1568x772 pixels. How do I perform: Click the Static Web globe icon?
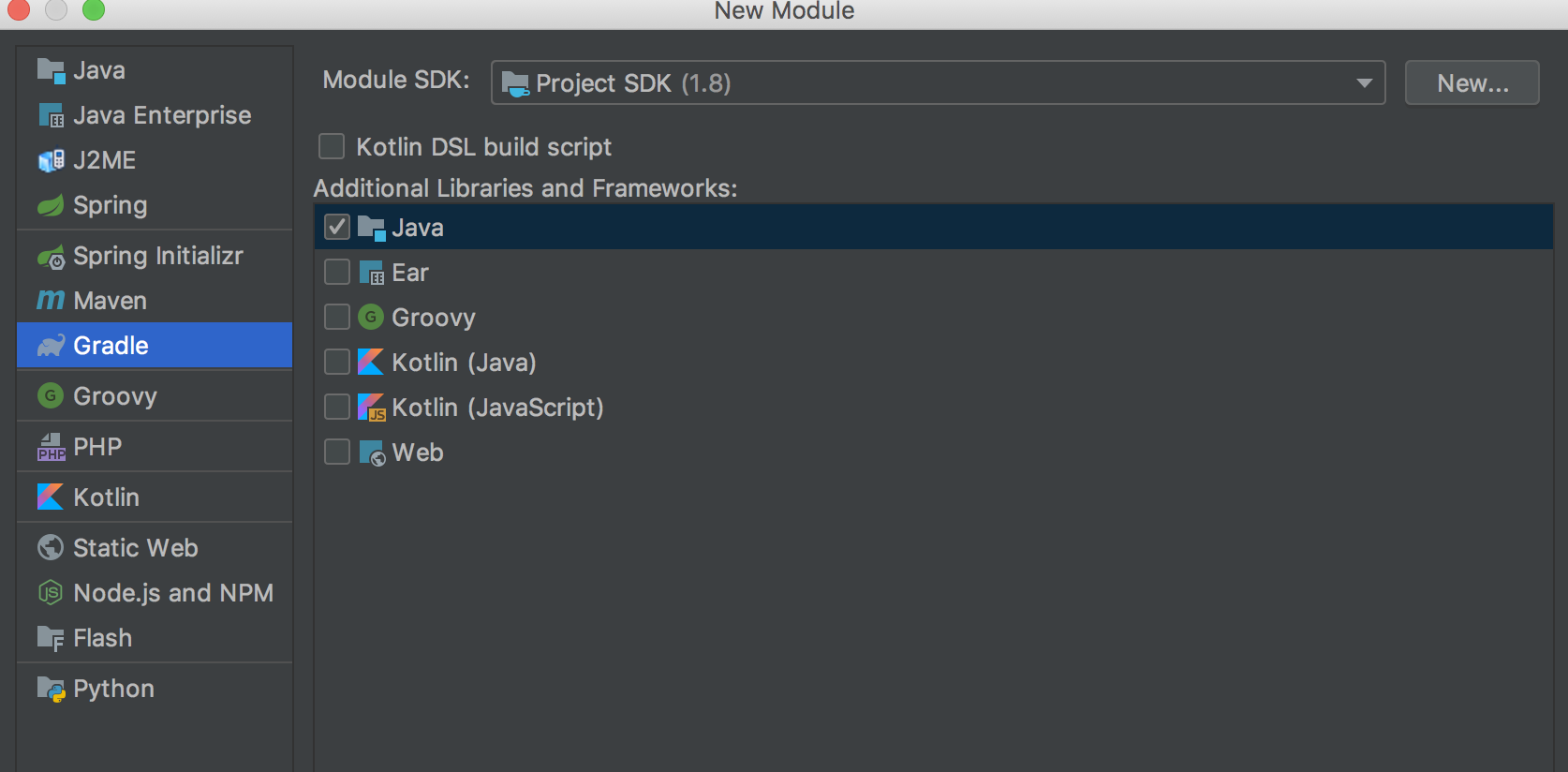(x=49, y=547)
